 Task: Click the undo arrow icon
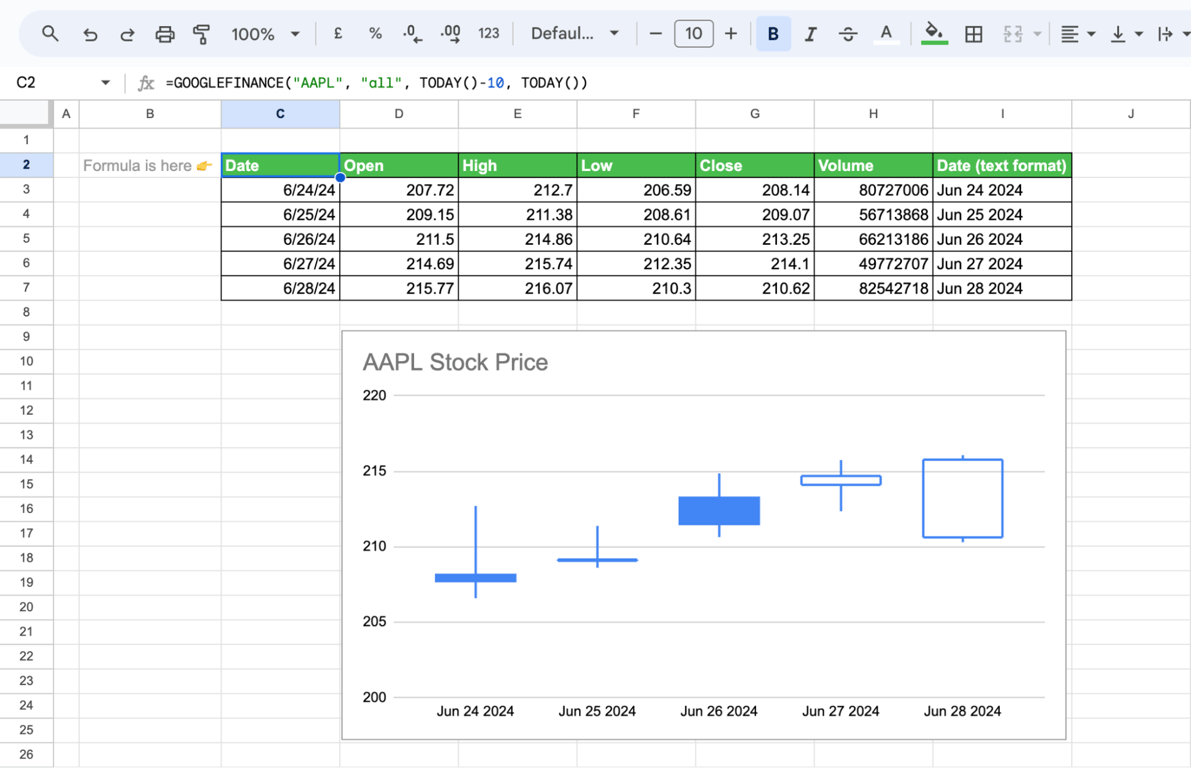pos(90,34)
